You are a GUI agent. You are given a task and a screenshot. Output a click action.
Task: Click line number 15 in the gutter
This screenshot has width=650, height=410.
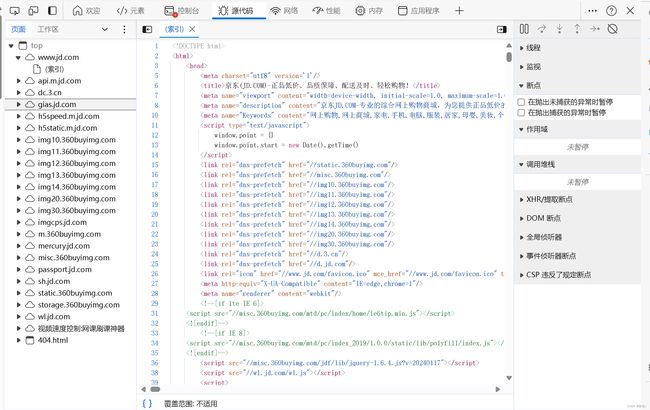[x=155, y=165]
